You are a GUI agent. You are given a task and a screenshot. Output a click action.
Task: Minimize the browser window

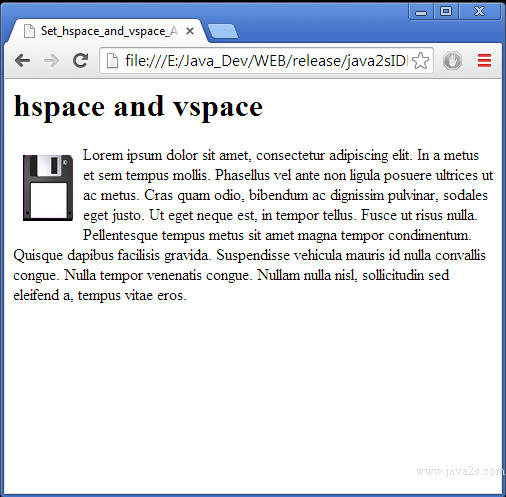click(x=421, y=12)
